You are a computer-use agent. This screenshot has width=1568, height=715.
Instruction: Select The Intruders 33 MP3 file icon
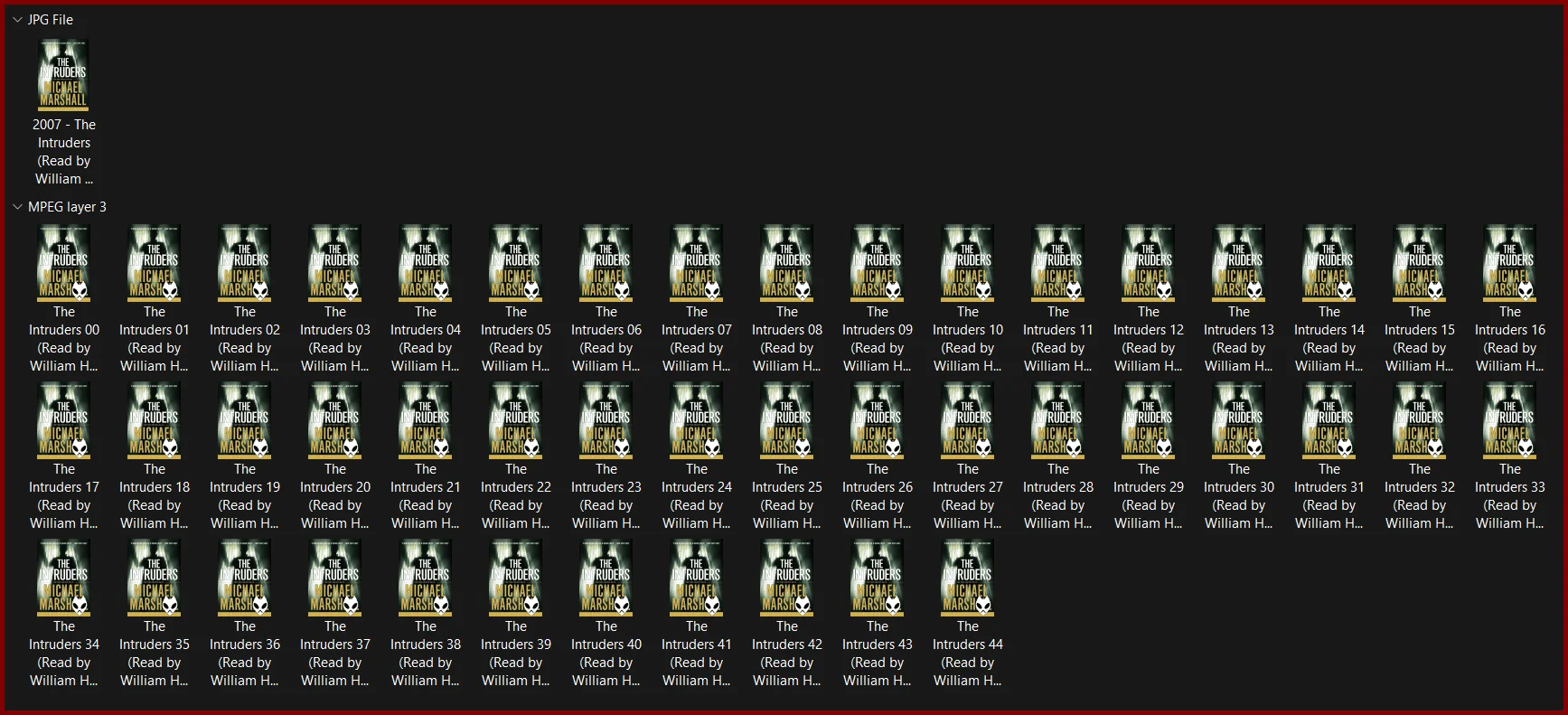click(x=1510, y=420)
